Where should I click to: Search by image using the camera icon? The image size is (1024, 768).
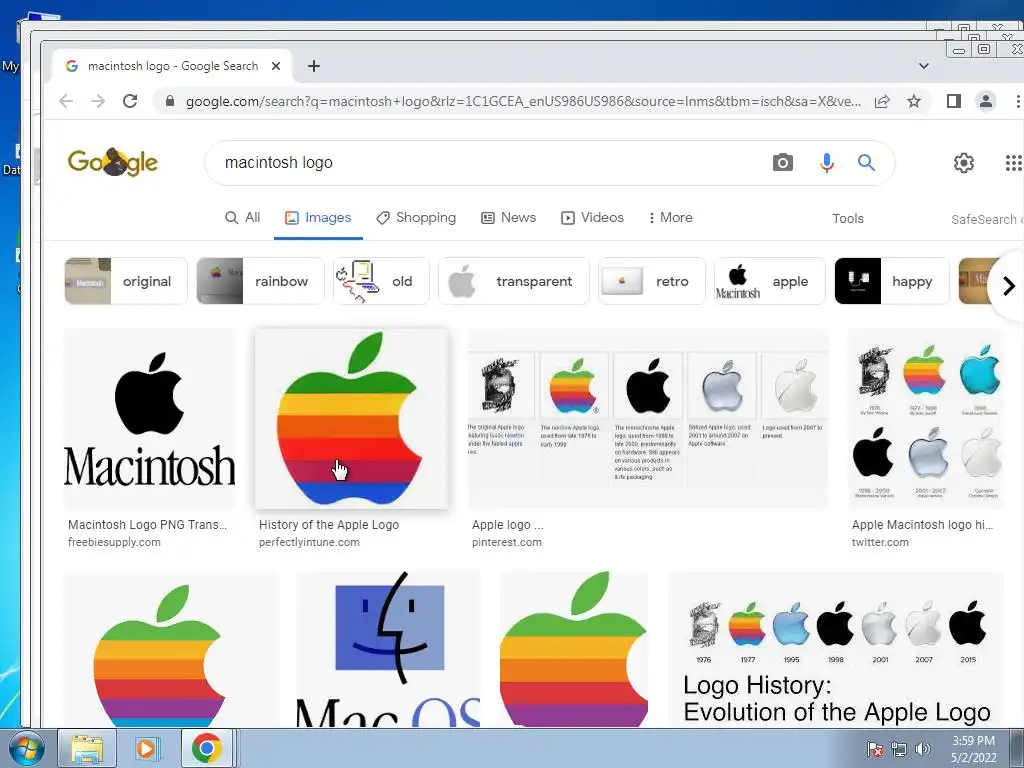click(782, 163)
